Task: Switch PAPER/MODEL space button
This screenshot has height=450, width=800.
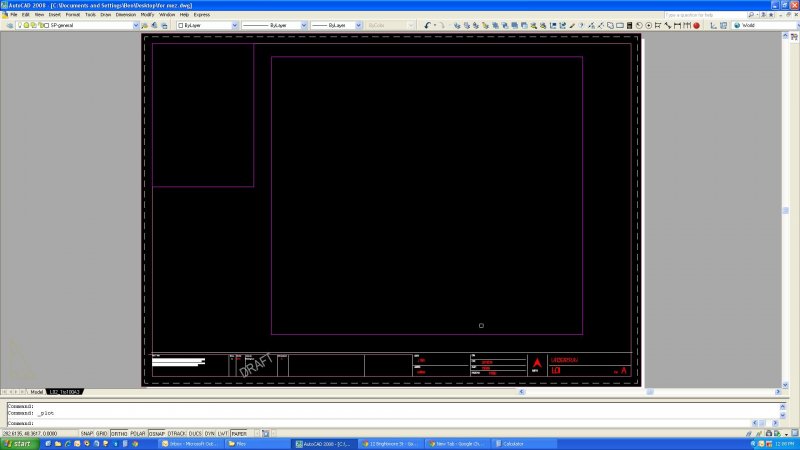Action: 239,433
